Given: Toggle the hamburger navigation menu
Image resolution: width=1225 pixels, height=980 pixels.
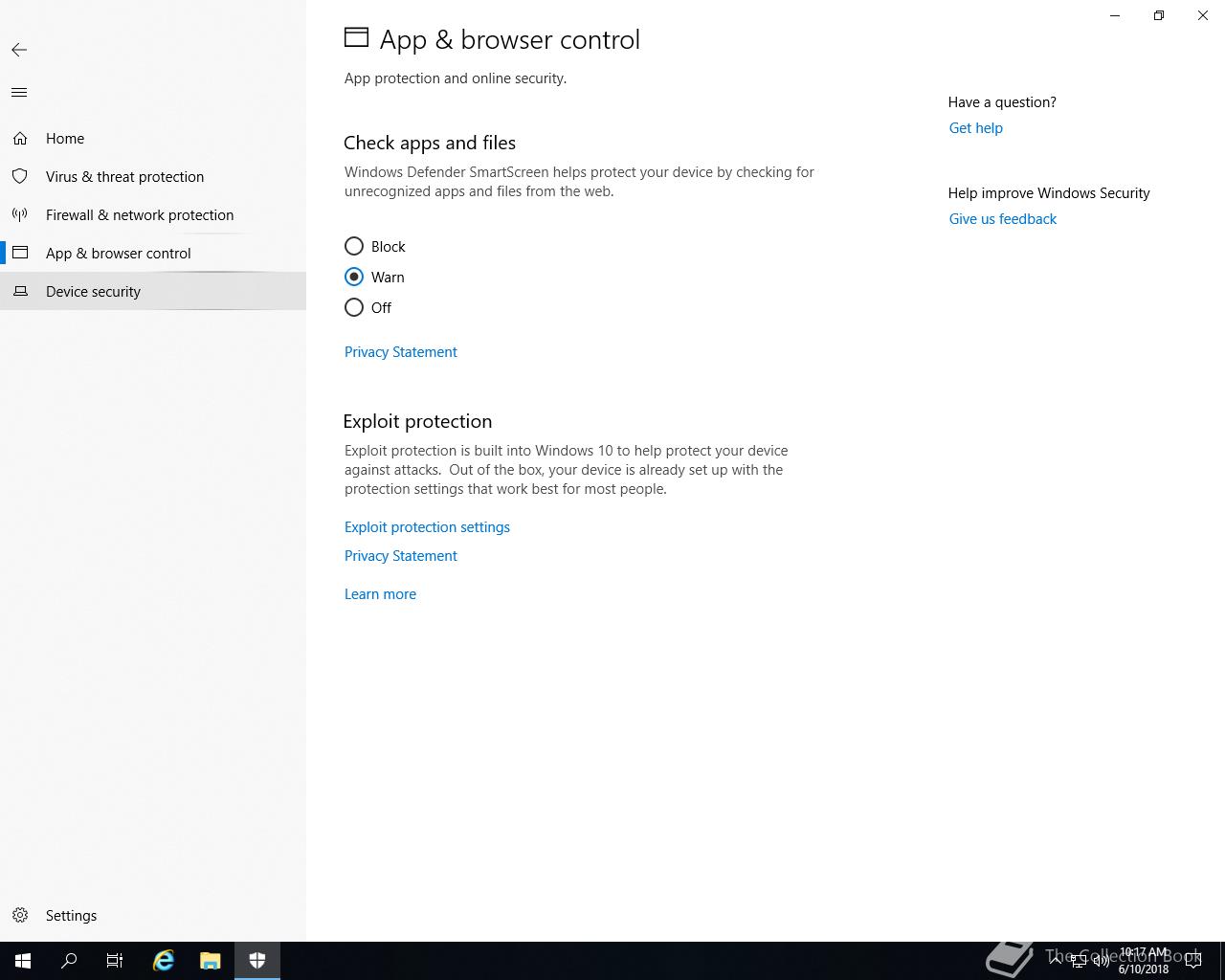Looking at the screenshot, I should coord(19,93).
